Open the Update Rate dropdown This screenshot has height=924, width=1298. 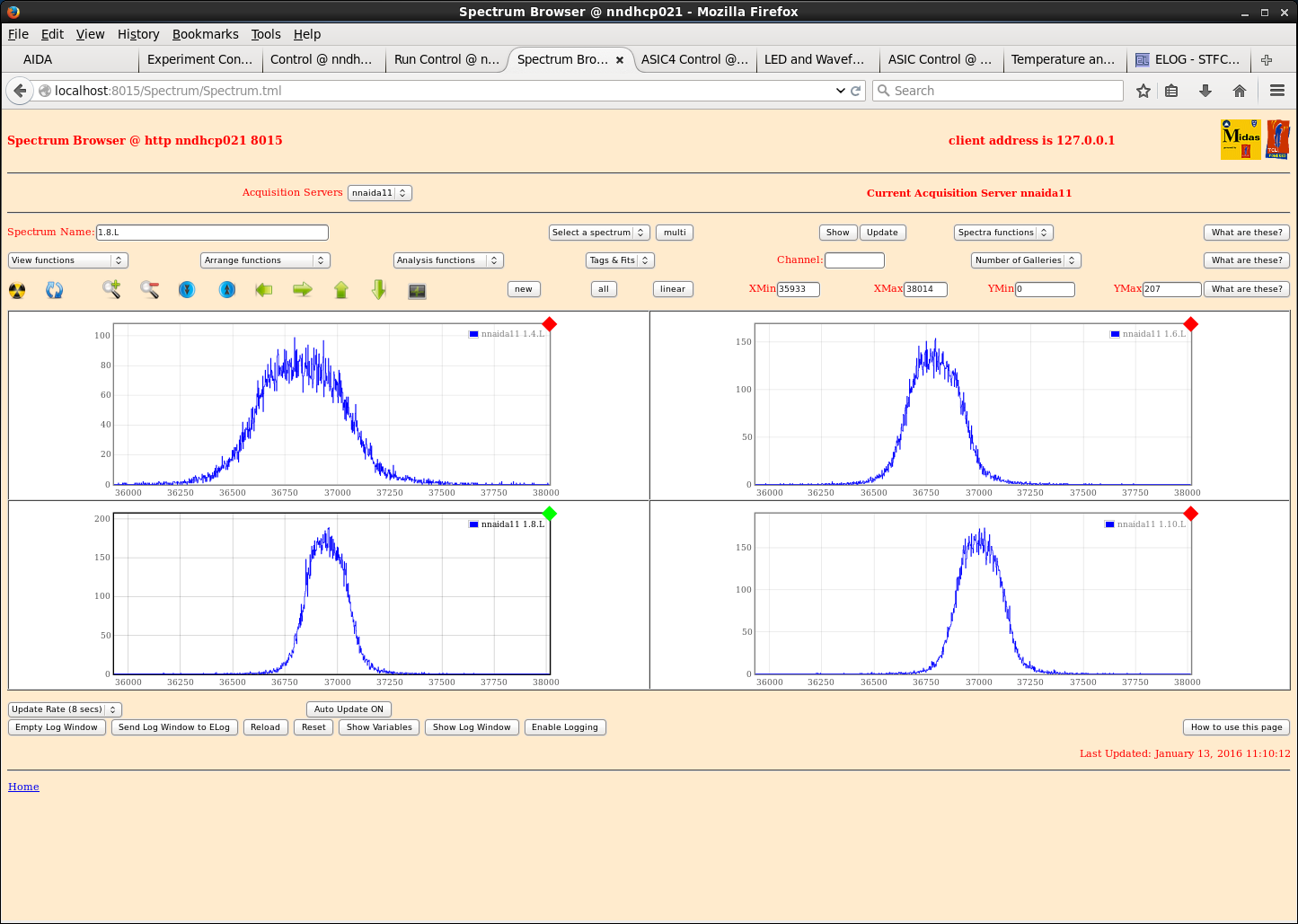[x=65, y=709]
